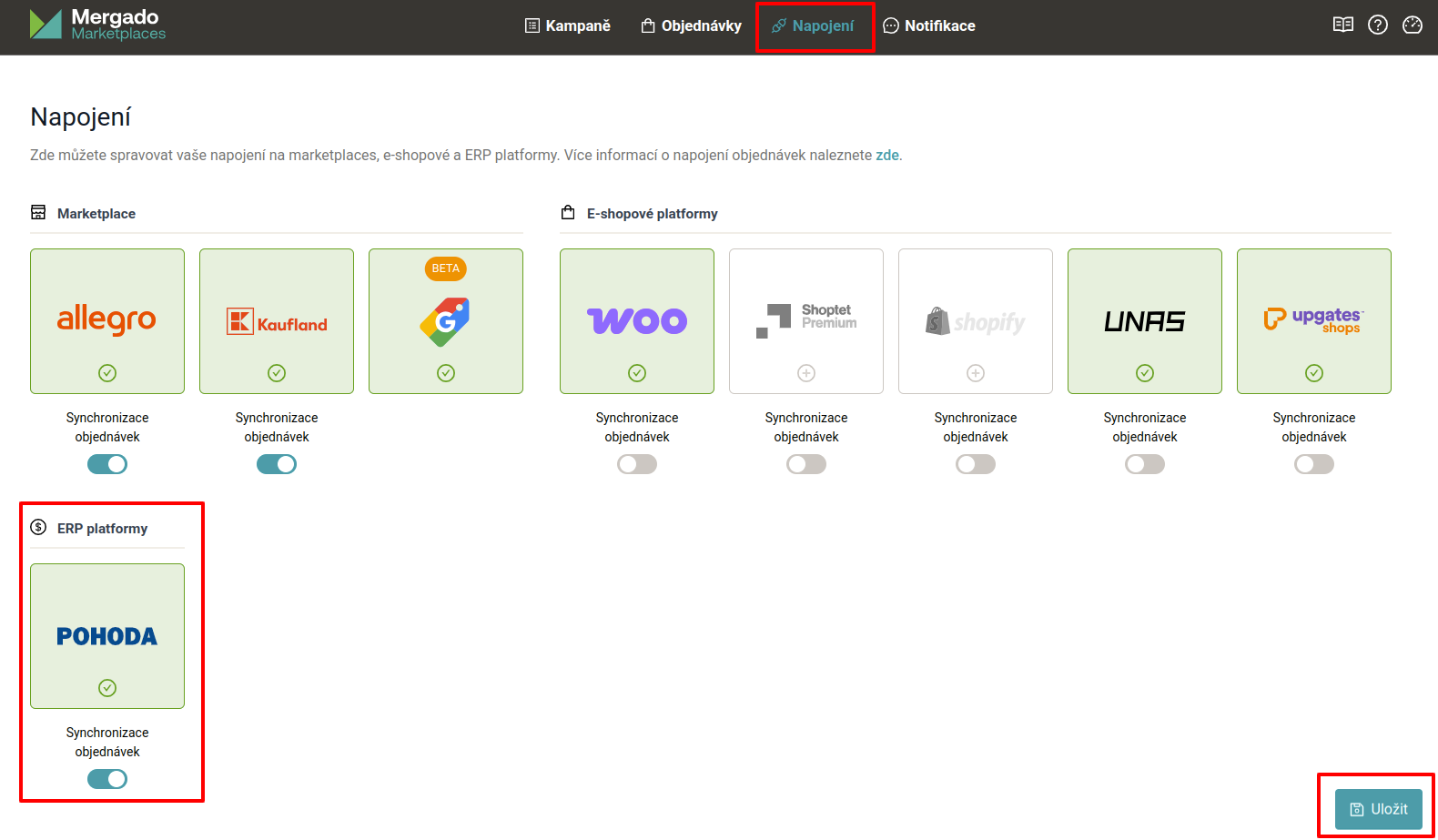Image resolution: width=1438 pixels, height=840 pixels.
Task: Click the connected checkmark on Kaufland card
Action: click(277, 373)
